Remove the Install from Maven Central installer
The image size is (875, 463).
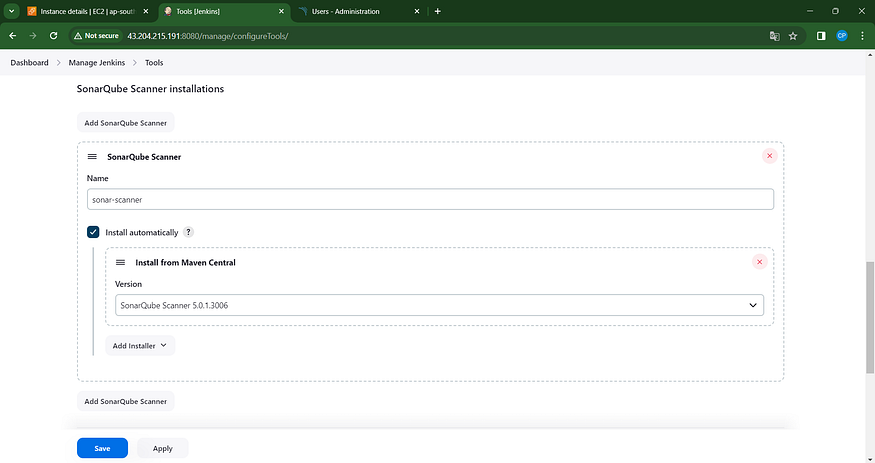pyautogui.click(x=759, y=262)
